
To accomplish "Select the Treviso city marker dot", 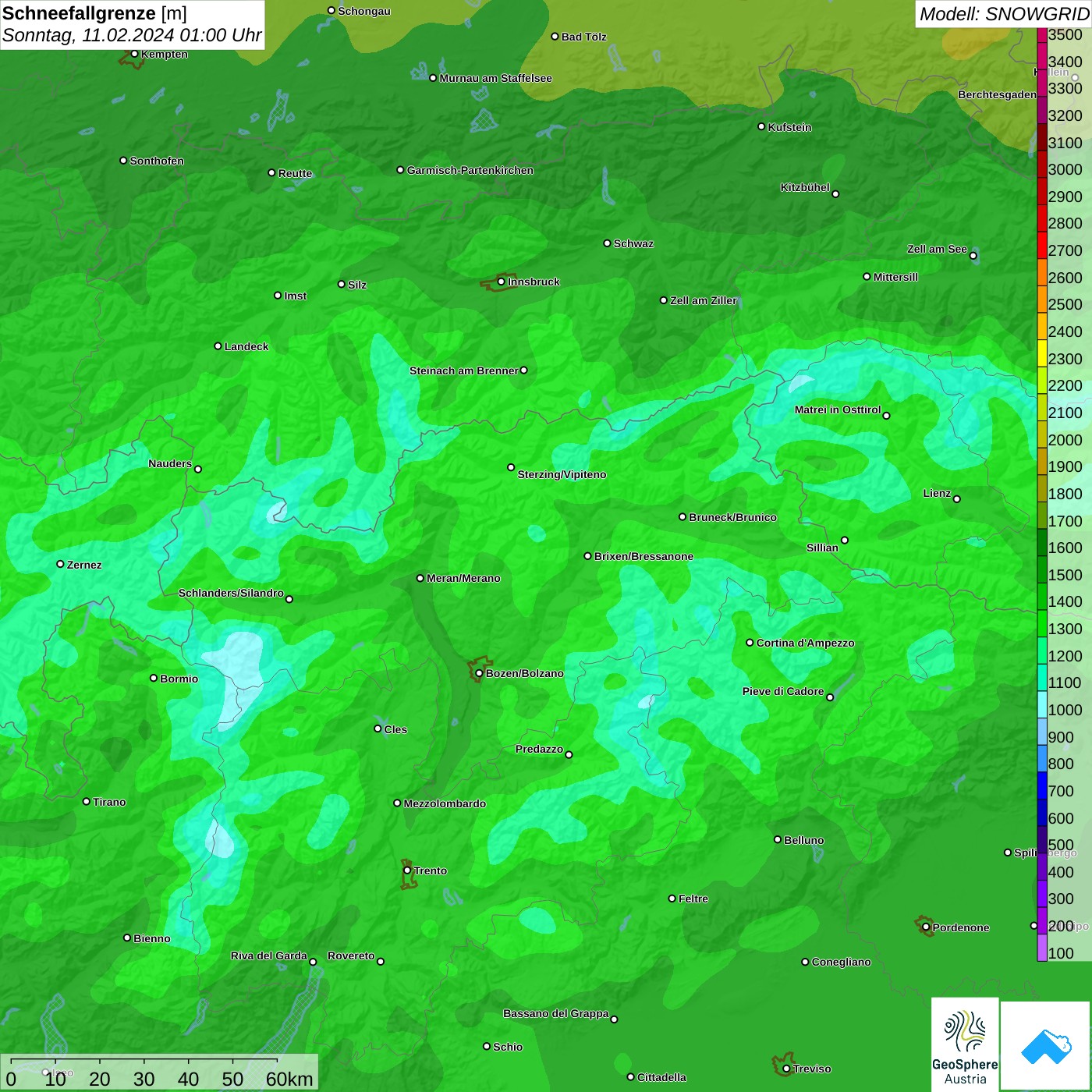I will [786, 1069].
